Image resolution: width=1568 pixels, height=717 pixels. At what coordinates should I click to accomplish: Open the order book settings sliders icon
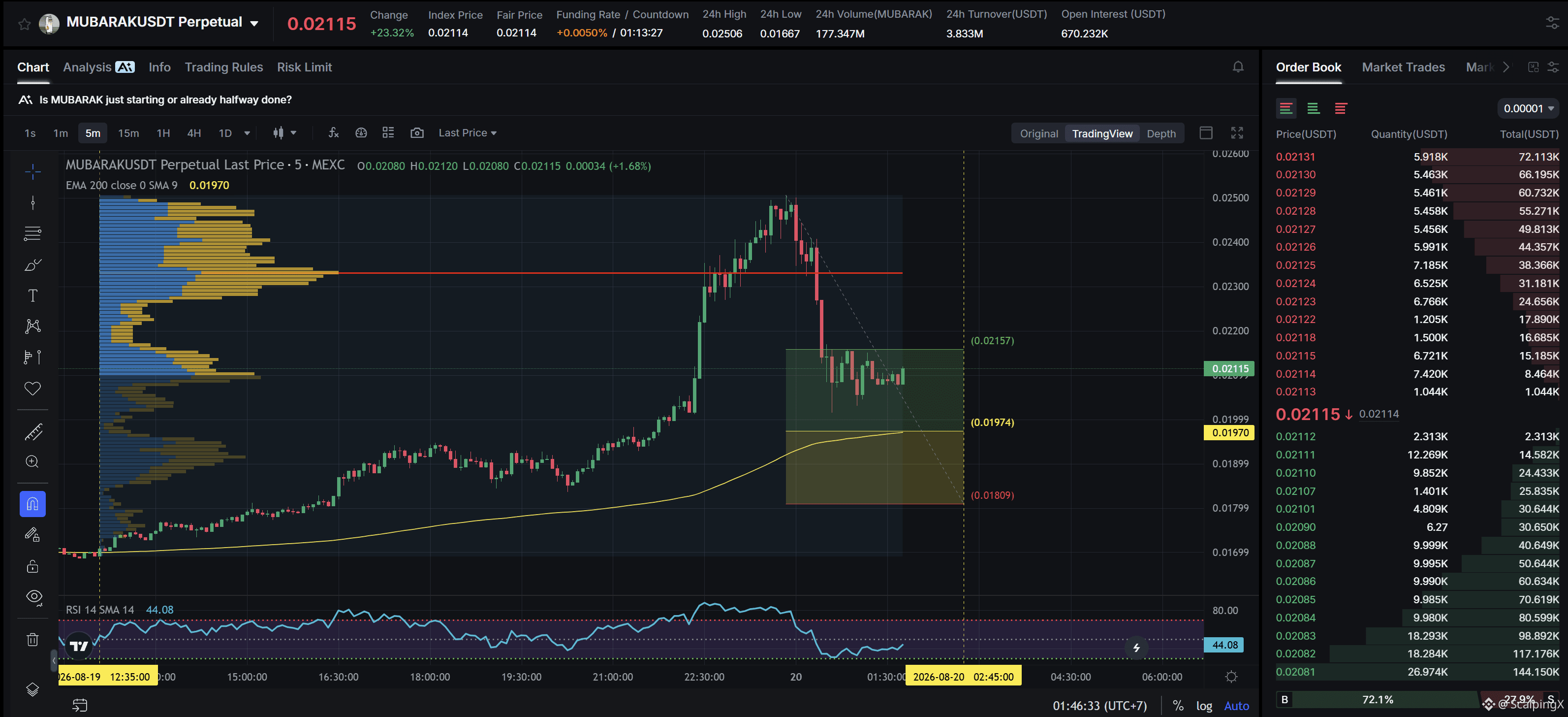pos(1553,67)
